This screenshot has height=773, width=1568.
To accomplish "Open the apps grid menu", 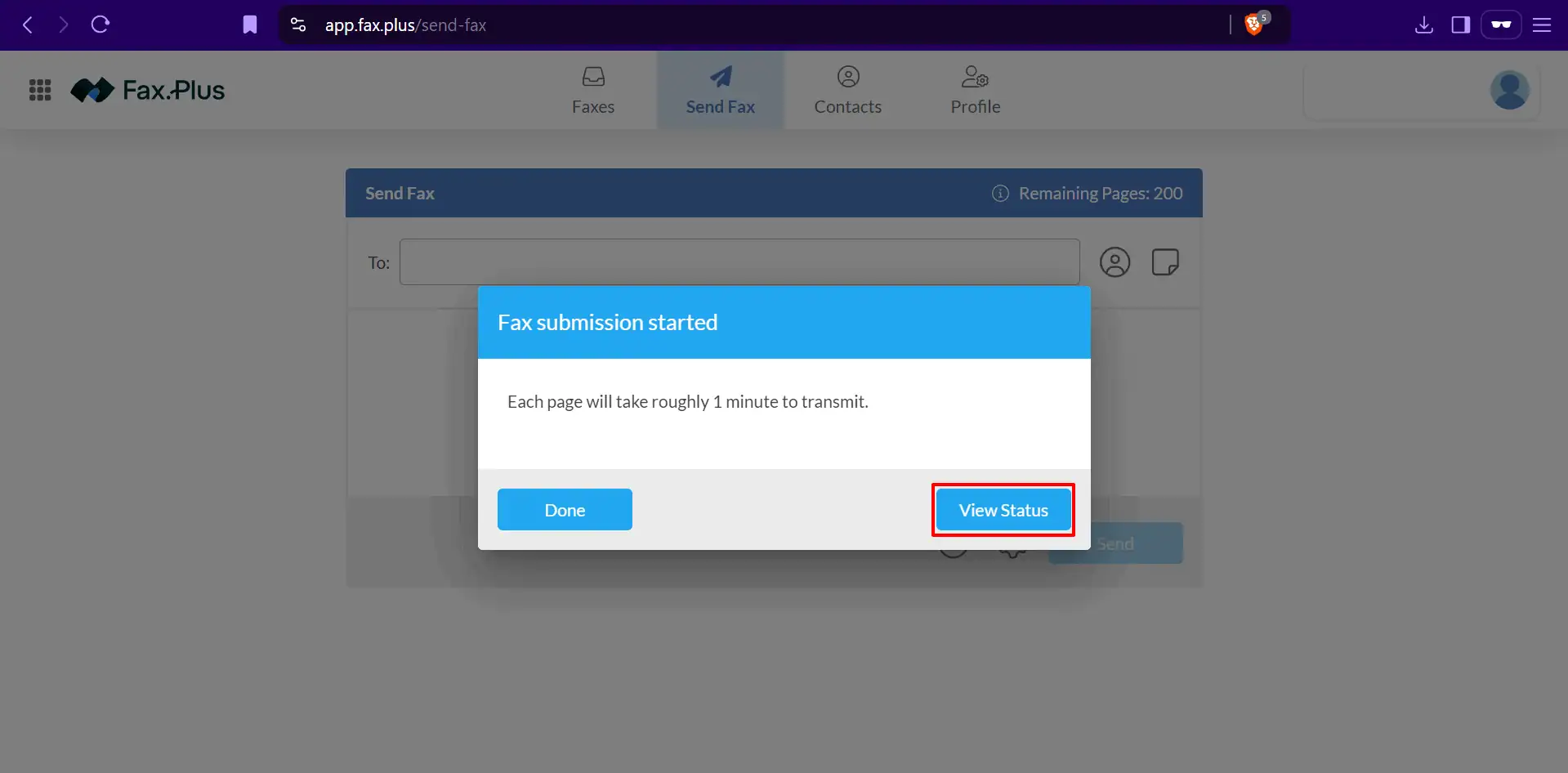I will tap(40, 90).
